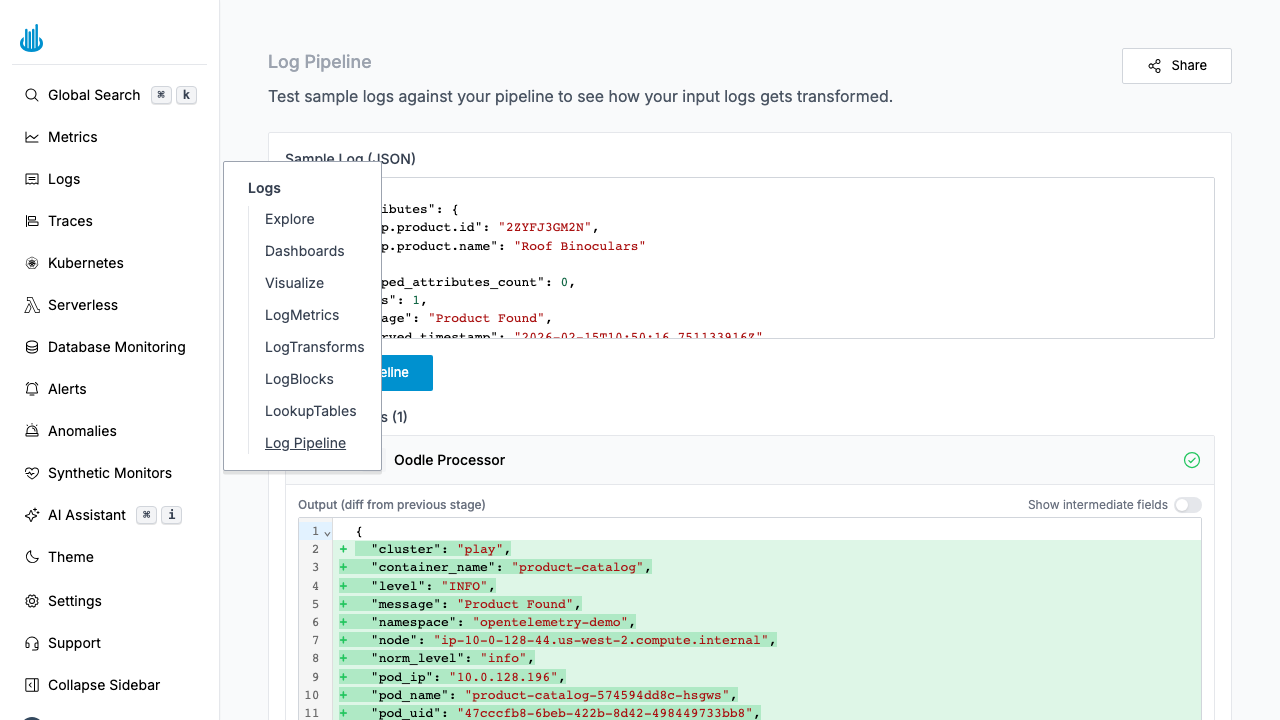Open LookupTables from the Logs submenu
Viewport: 1280px width, 720px height.
pyautogui.click(x=310, y=411)
